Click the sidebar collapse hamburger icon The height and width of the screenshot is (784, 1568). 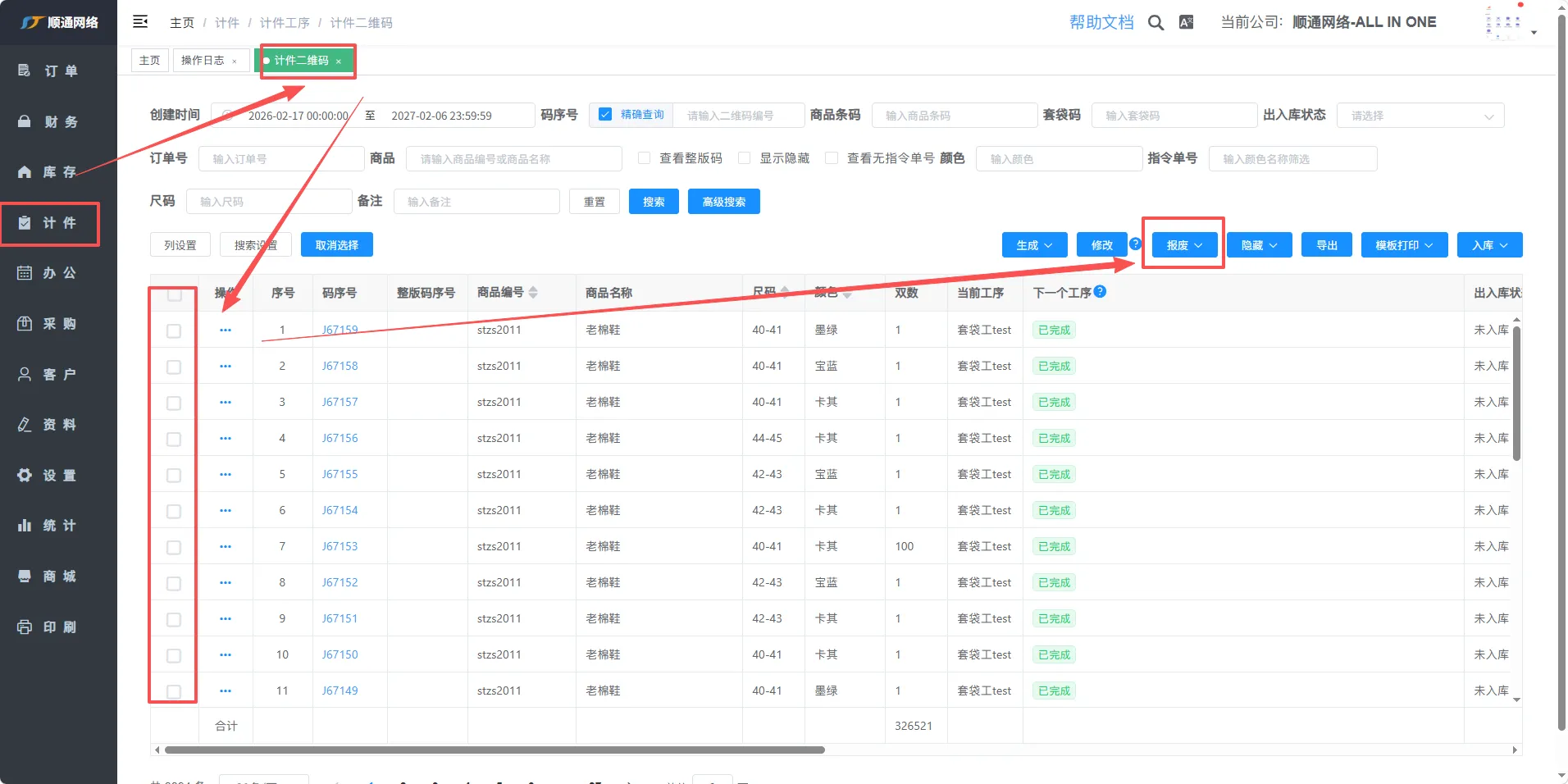click(140, 22)
